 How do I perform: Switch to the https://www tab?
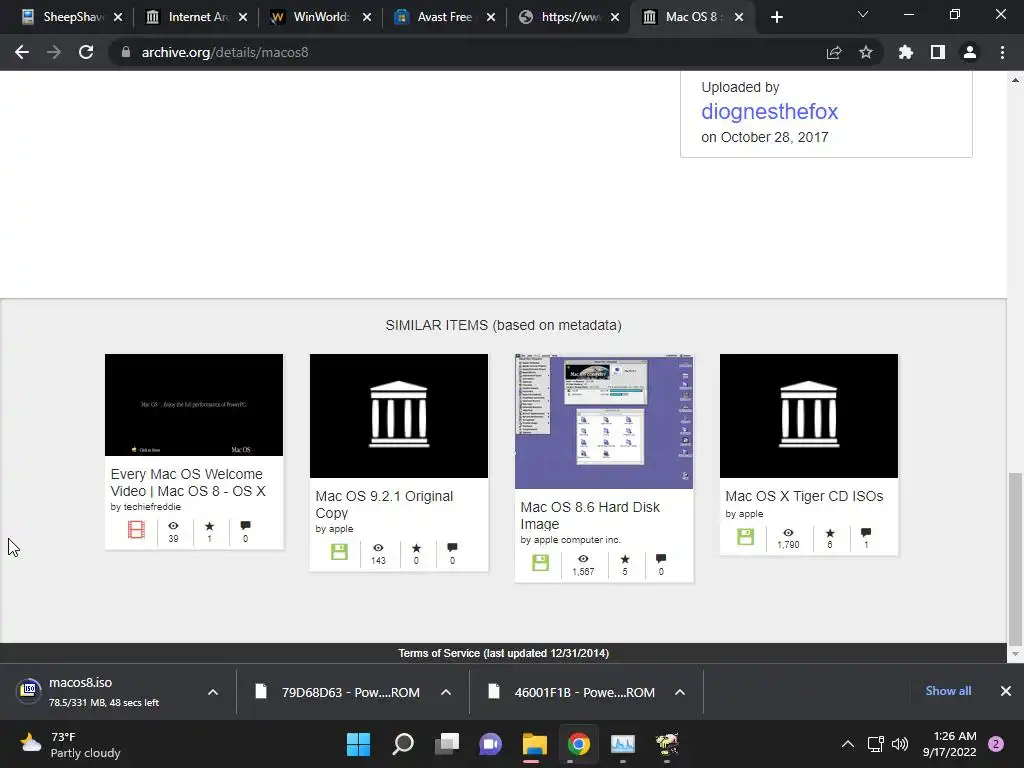click(560, 17)
